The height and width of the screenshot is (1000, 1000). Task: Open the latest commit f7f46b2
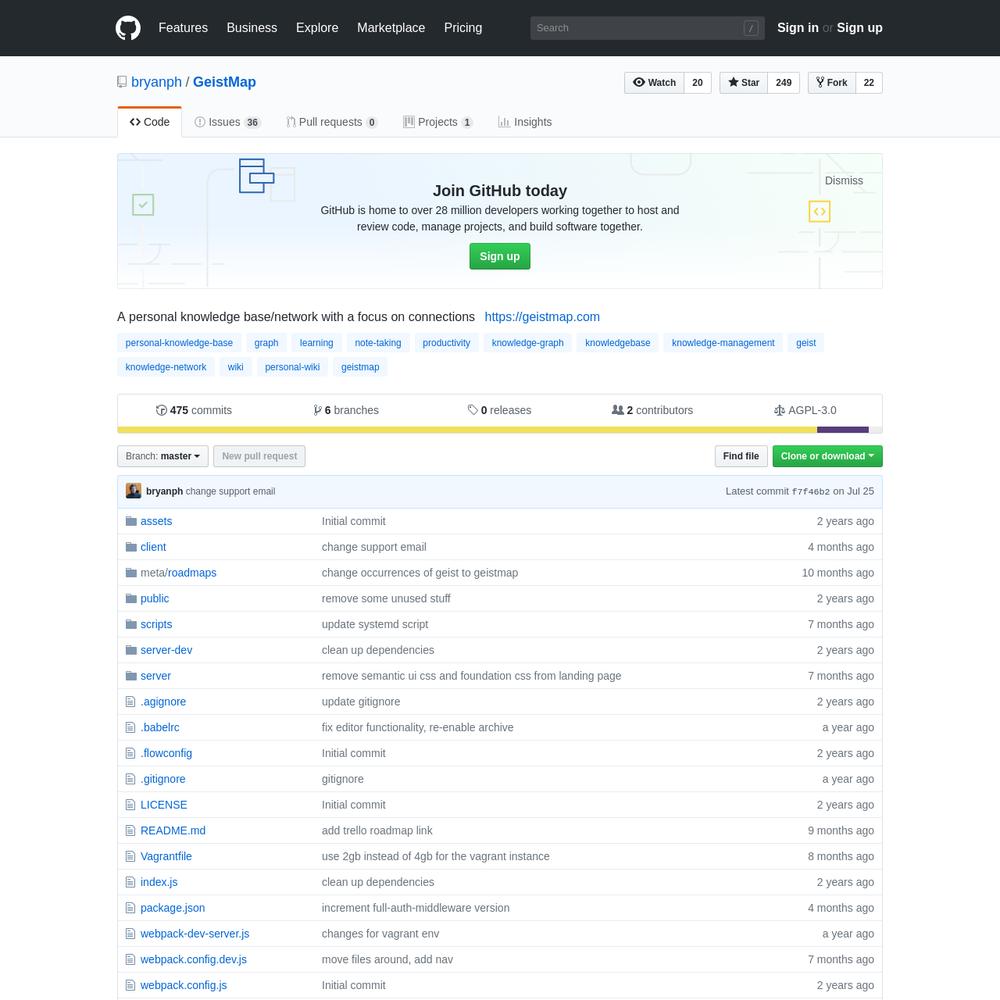(811, 492)
